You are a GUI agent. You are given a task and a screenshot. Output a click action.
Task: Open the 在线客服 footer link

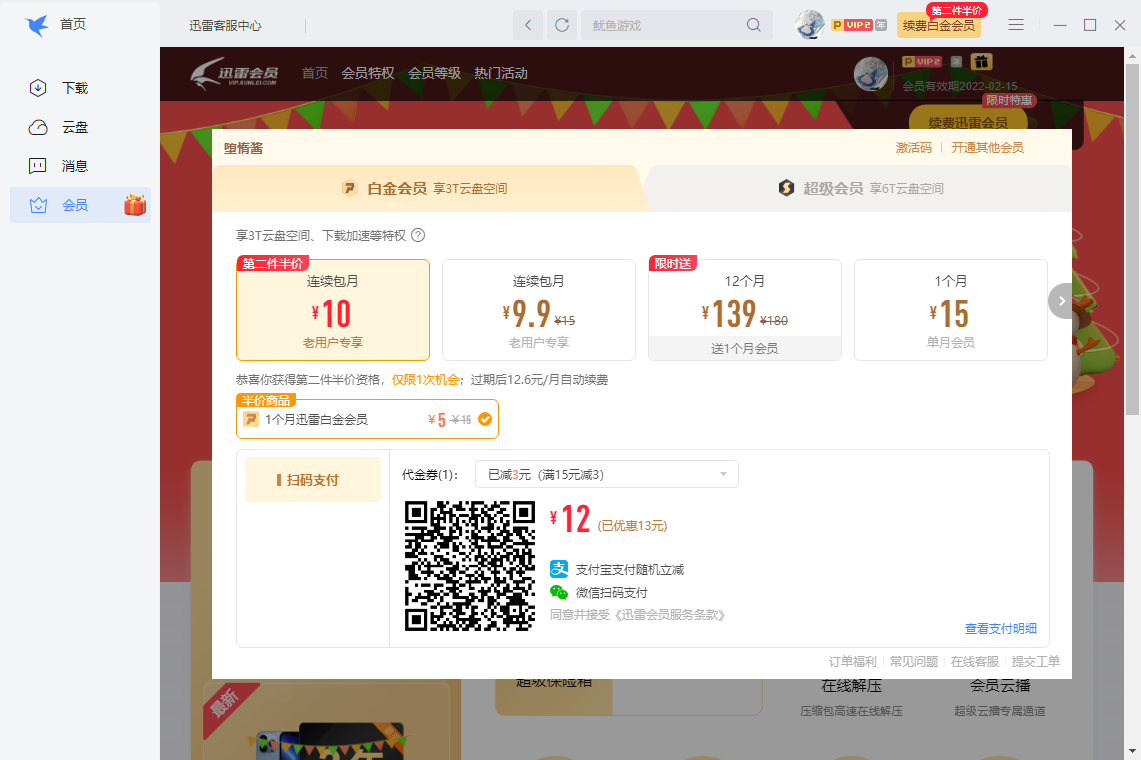(x=975, y=661)
